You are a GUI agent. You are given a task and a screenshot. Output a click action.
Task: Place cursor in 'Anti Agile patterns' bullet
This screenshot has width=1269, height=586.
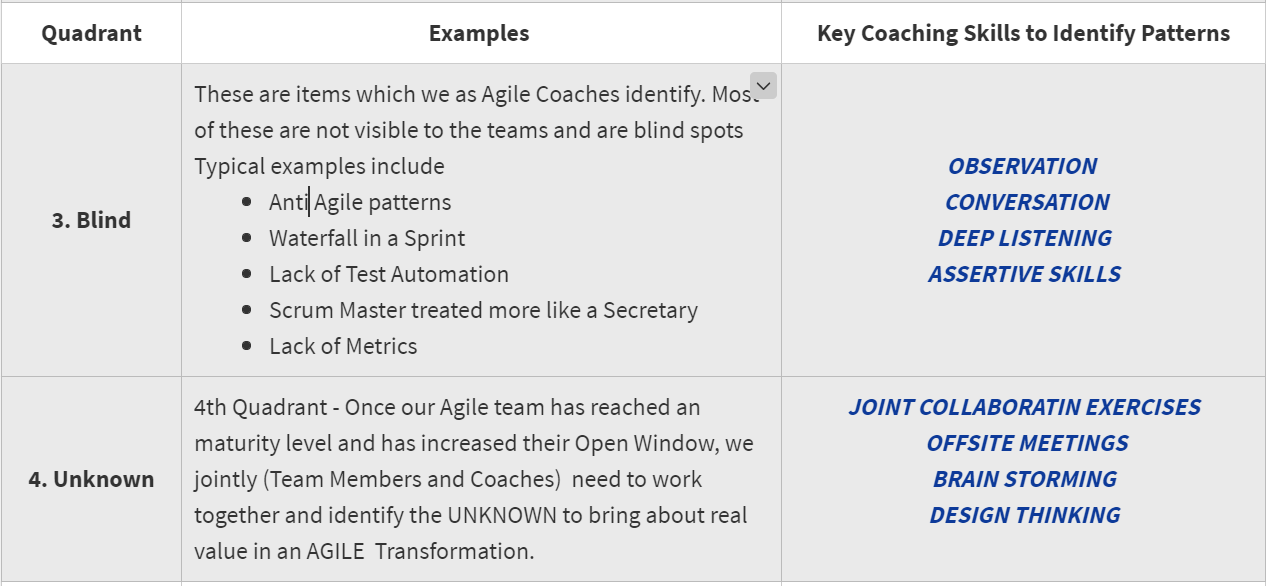360,202
